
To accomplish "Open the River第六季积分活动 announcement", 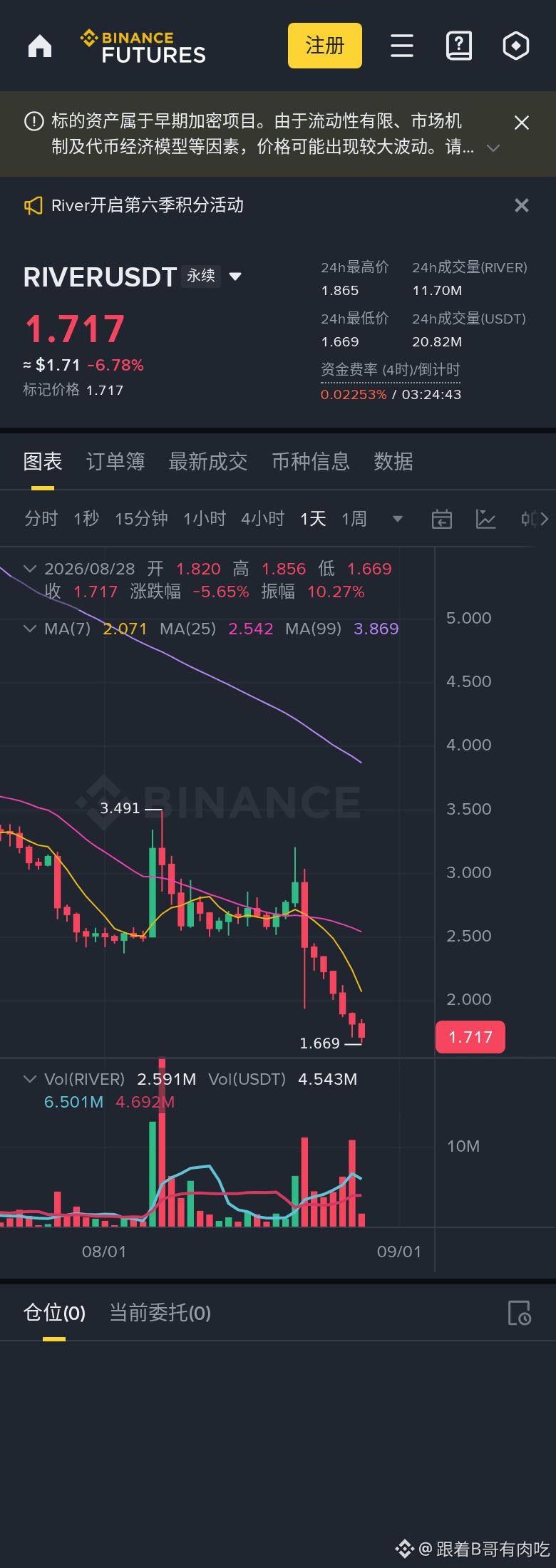I will [x=148, y=205].
